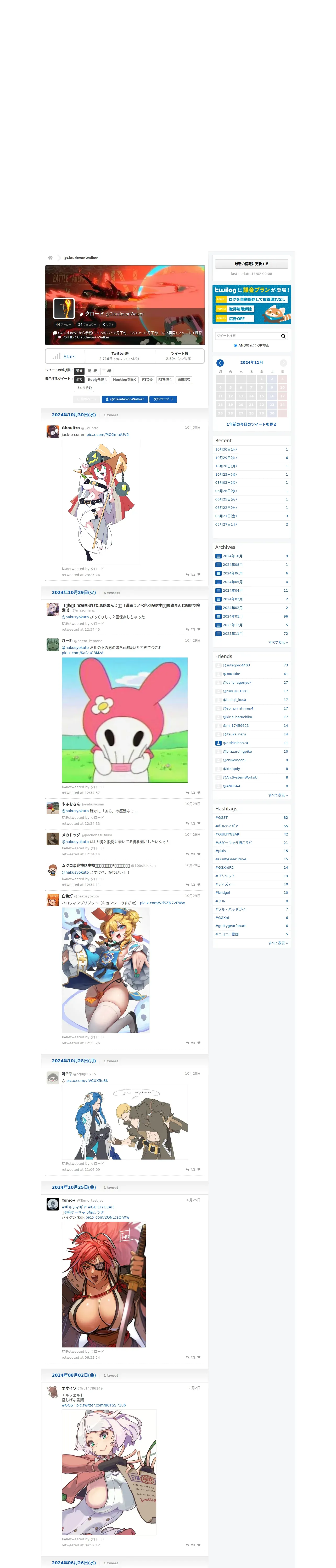Viewport: 336px width, 1568px height.
Task: Open the 2024年10月 archive list icon
Action: 218,556
